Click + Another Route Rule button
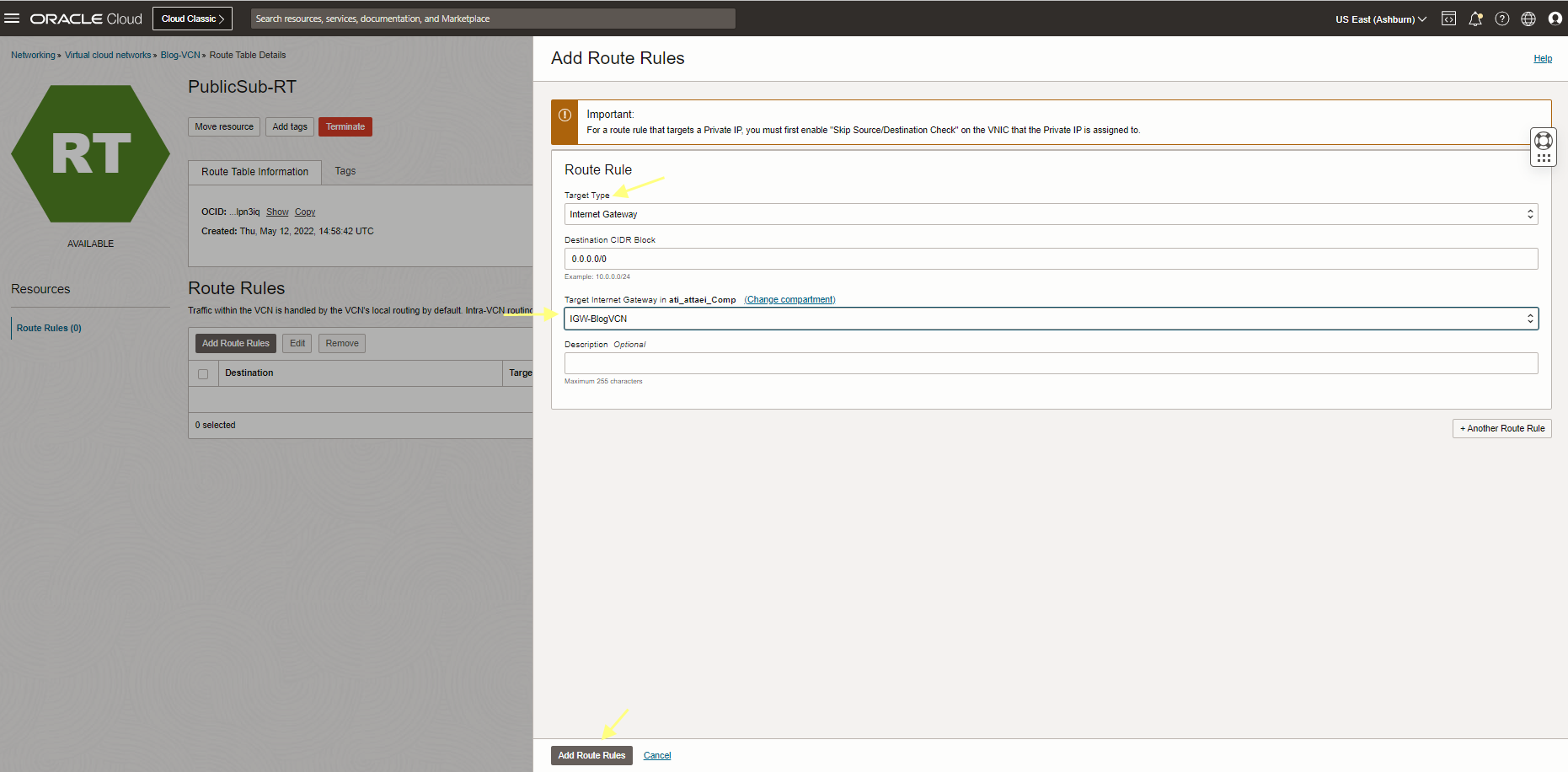Image resolution: width=1568 pixels, height=772 pixels. 1501,428
